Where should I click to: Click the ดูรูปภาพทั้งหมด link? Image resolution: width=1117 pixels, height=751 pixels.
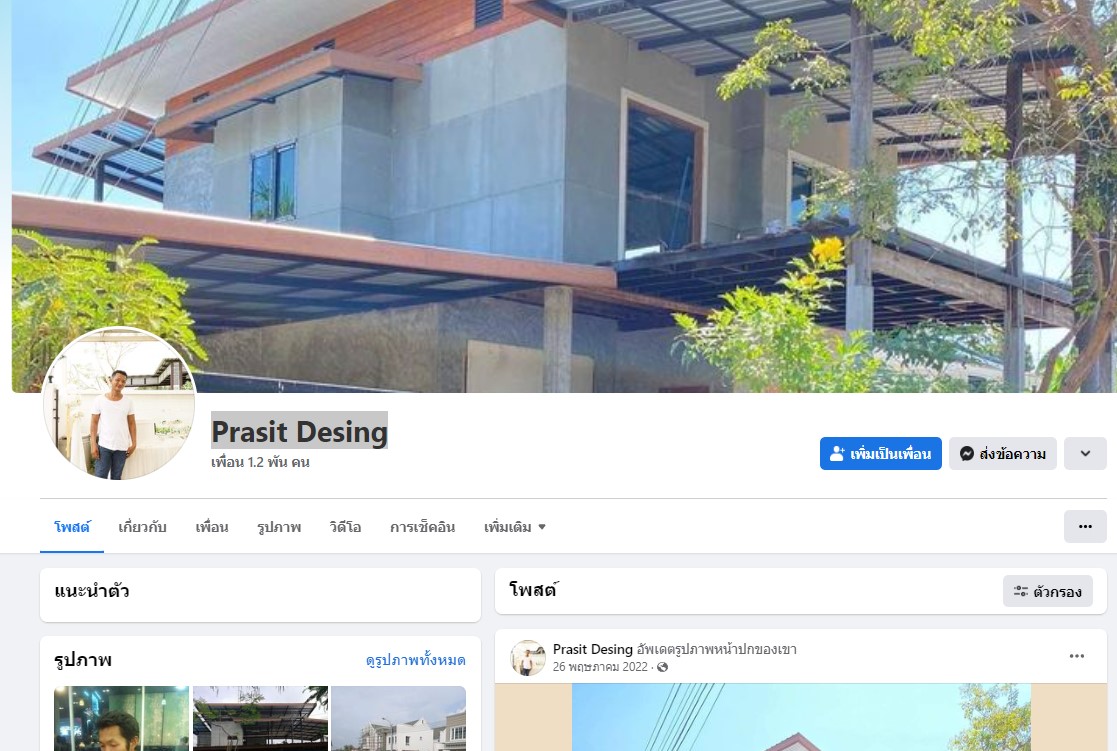[415, 661]
